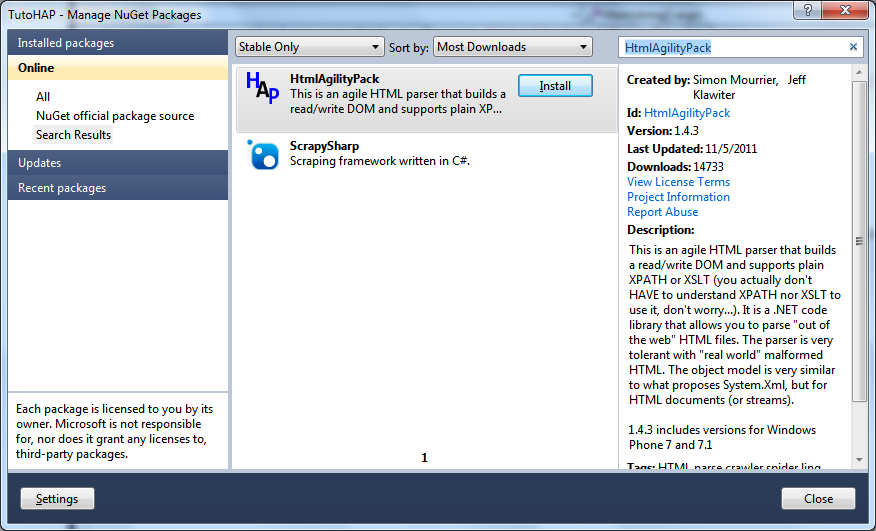Click the HtmlAgilityPack HAP logo icon
This screenshot has width=876, height=531.
click(x=262, y=88)
